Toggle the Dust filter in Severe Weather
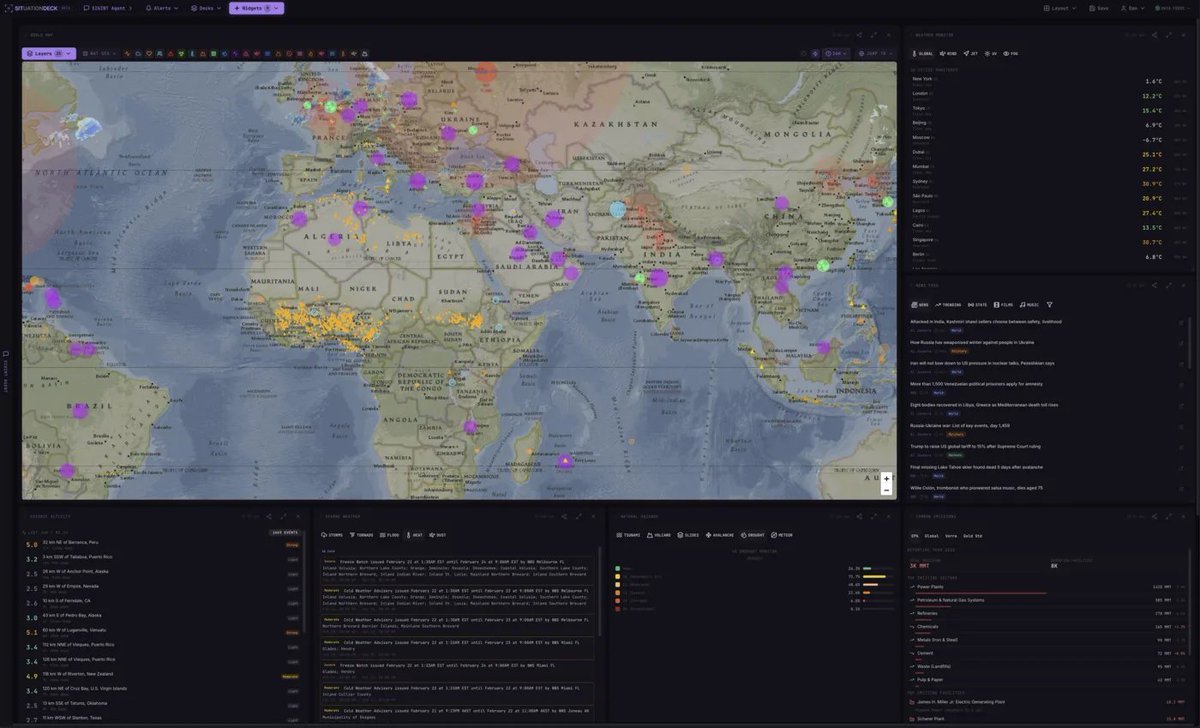 pos(438,535)
